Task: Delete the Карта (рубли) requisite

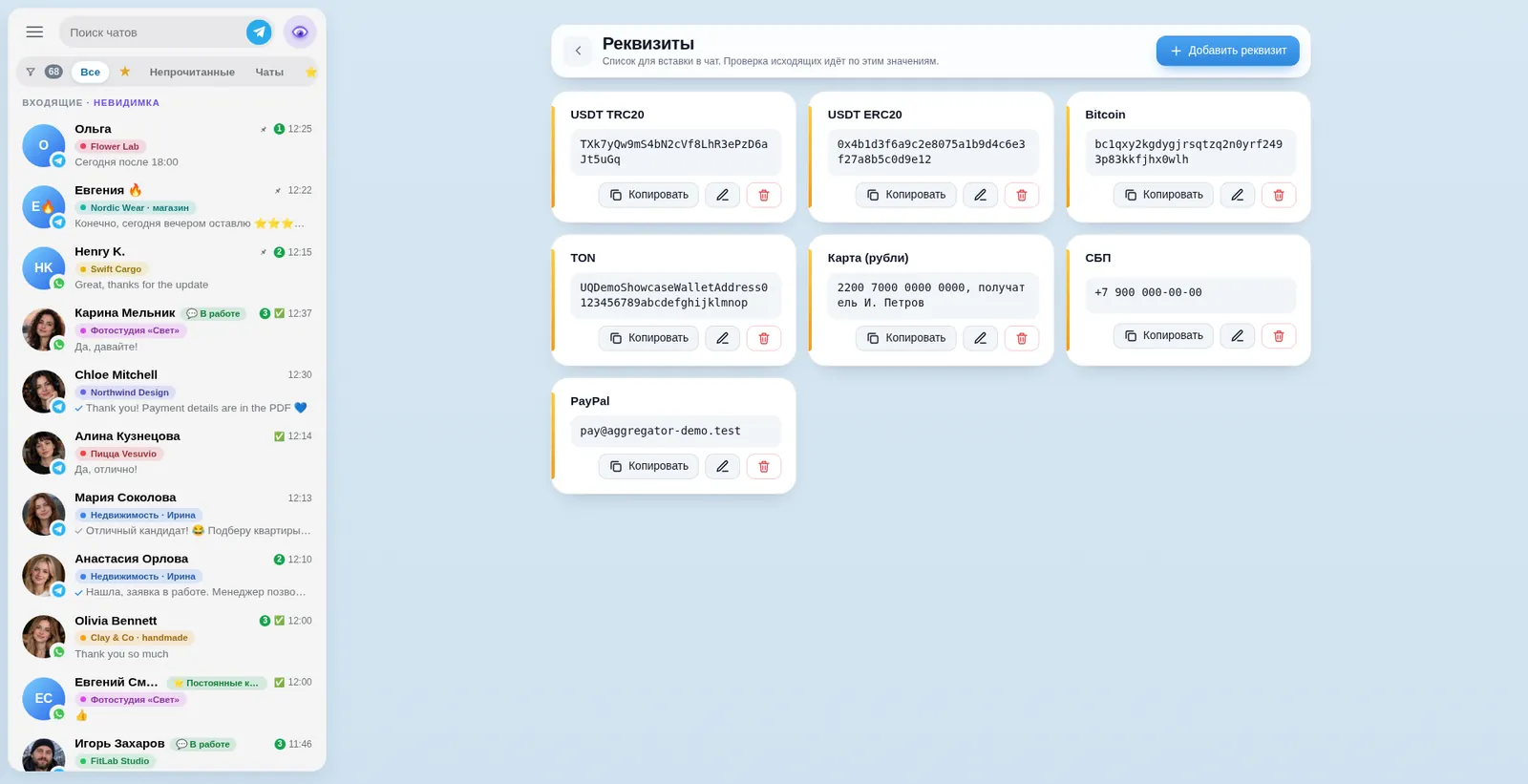Action: coord(1022,338)
